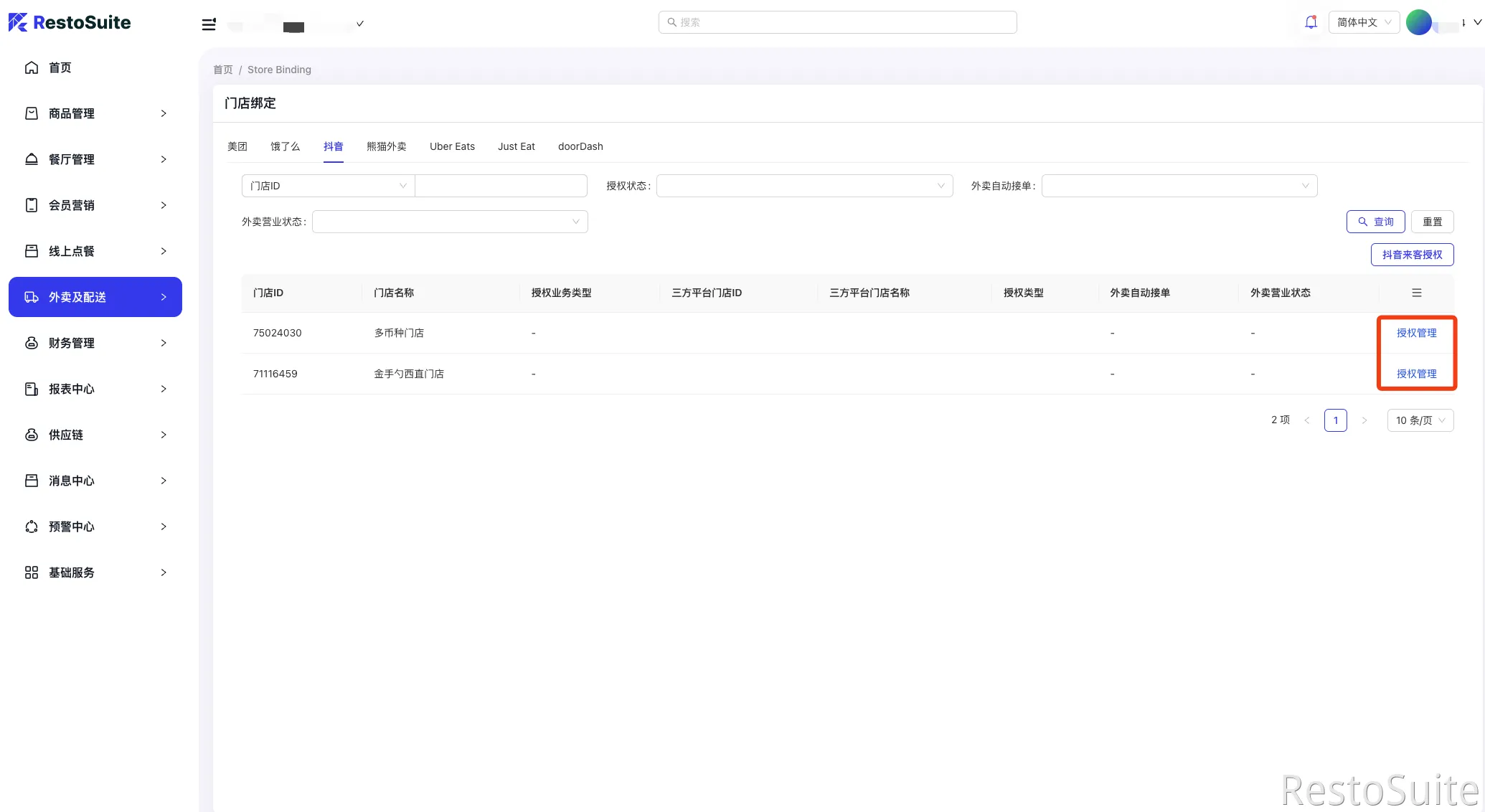Click the 外卖及配送 truck icon
The width and height of the screenshot is (1485, 812).
click(x=32, y=297)
